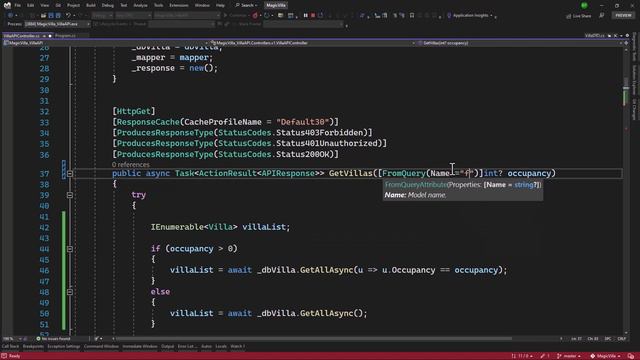Viewport: 640px width, 360px height.
Task: Click the notifications icon in status bar
Action: click(x=631, y=356)
